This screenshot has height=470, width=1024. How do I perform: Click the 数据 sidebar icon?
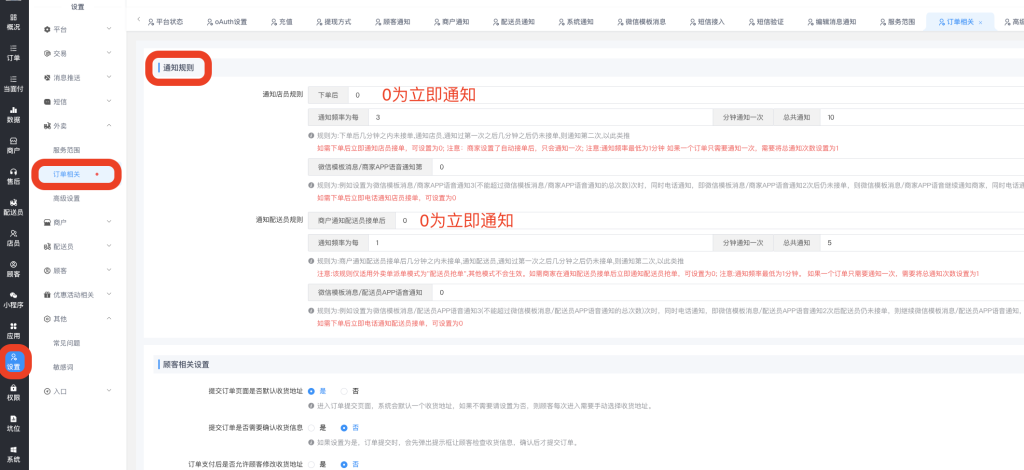(x=13, y=112)
